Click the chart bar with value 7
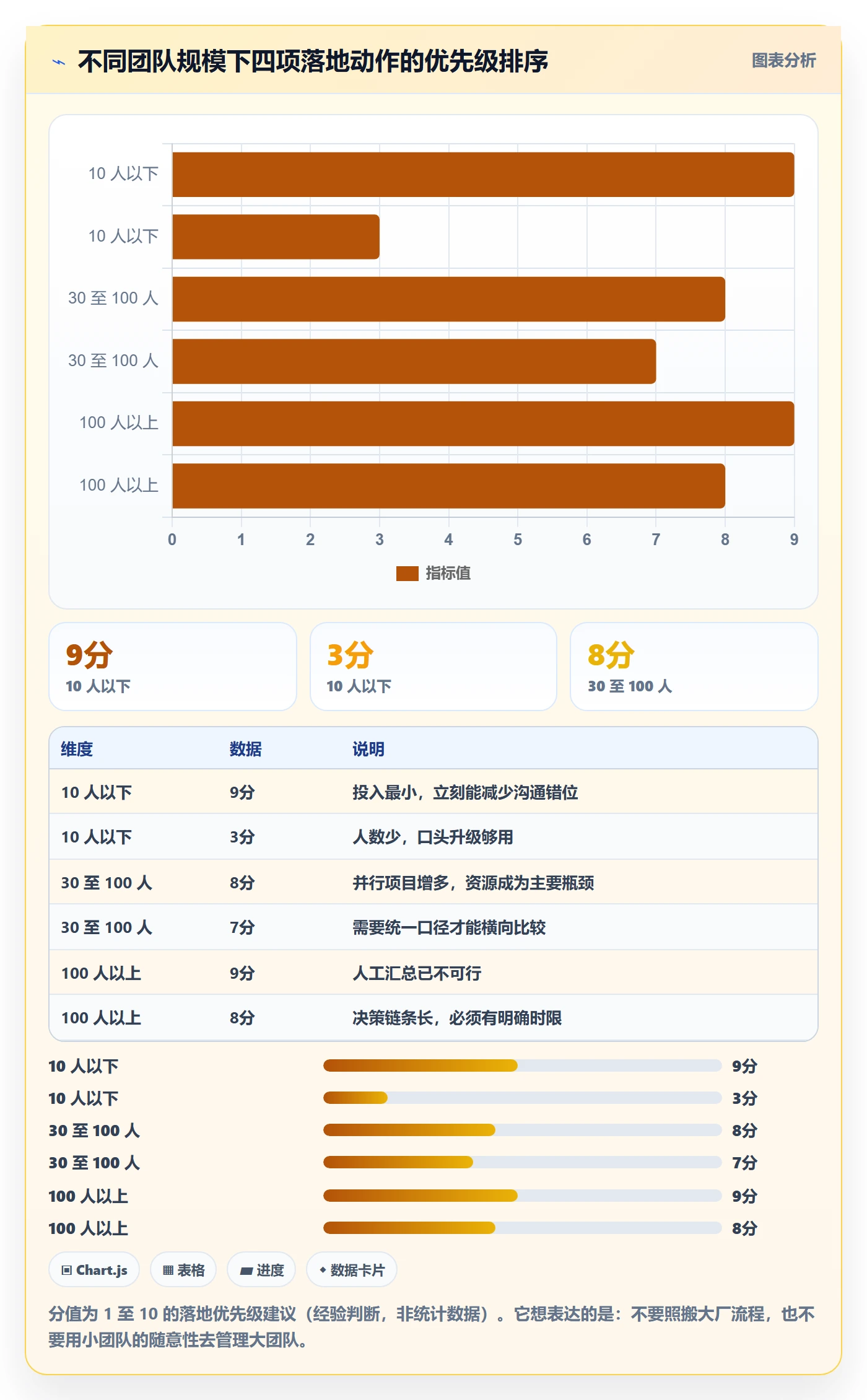The image size is (867, 1400). 414,361
